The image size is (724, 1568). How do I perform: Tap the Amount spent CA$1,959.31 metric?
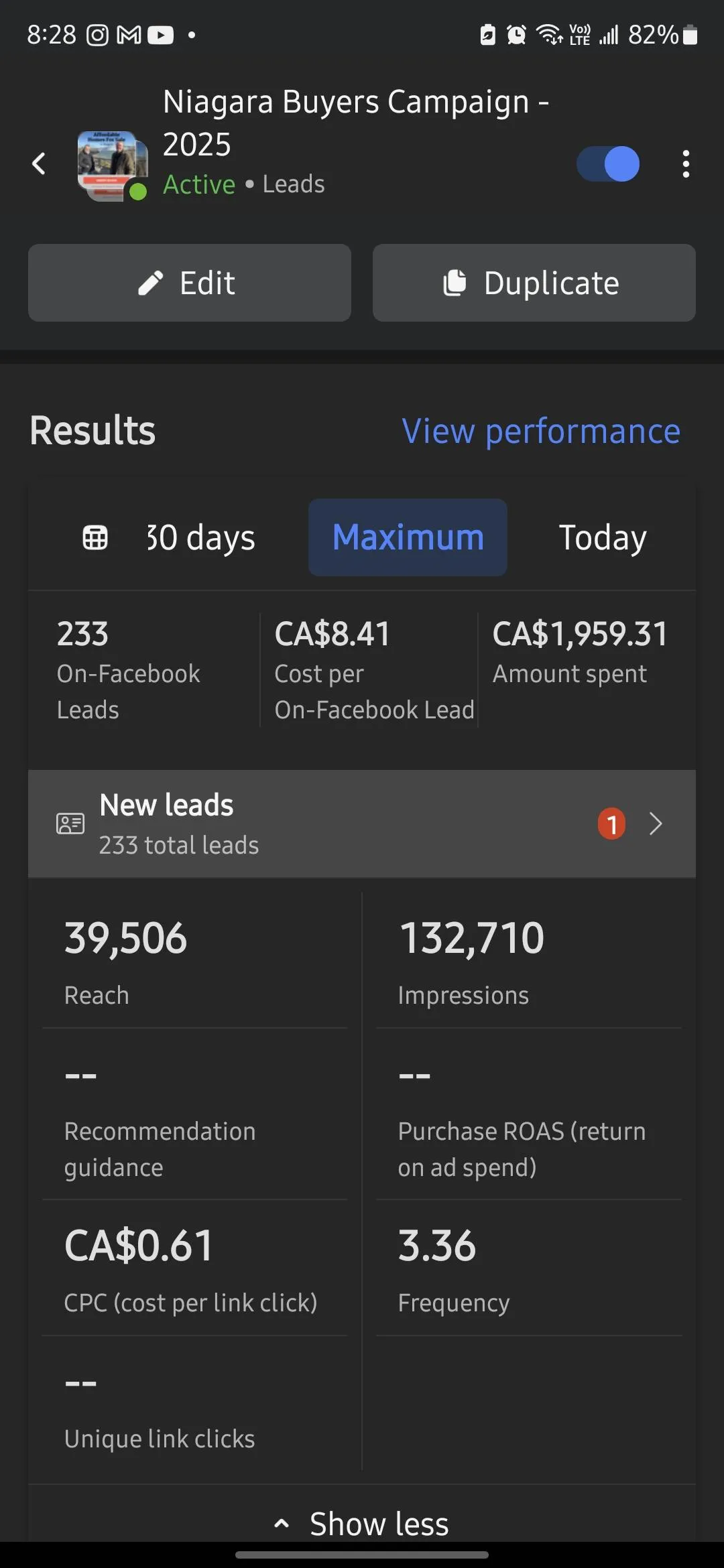click(580, 651)
